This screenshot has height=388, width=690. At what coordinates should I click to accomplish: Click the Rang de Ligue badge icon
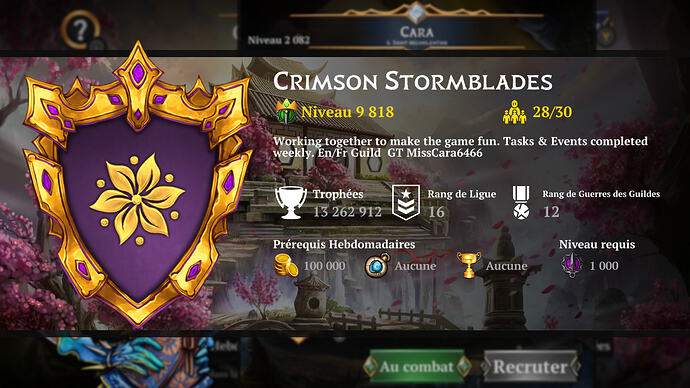pos(406,202)
